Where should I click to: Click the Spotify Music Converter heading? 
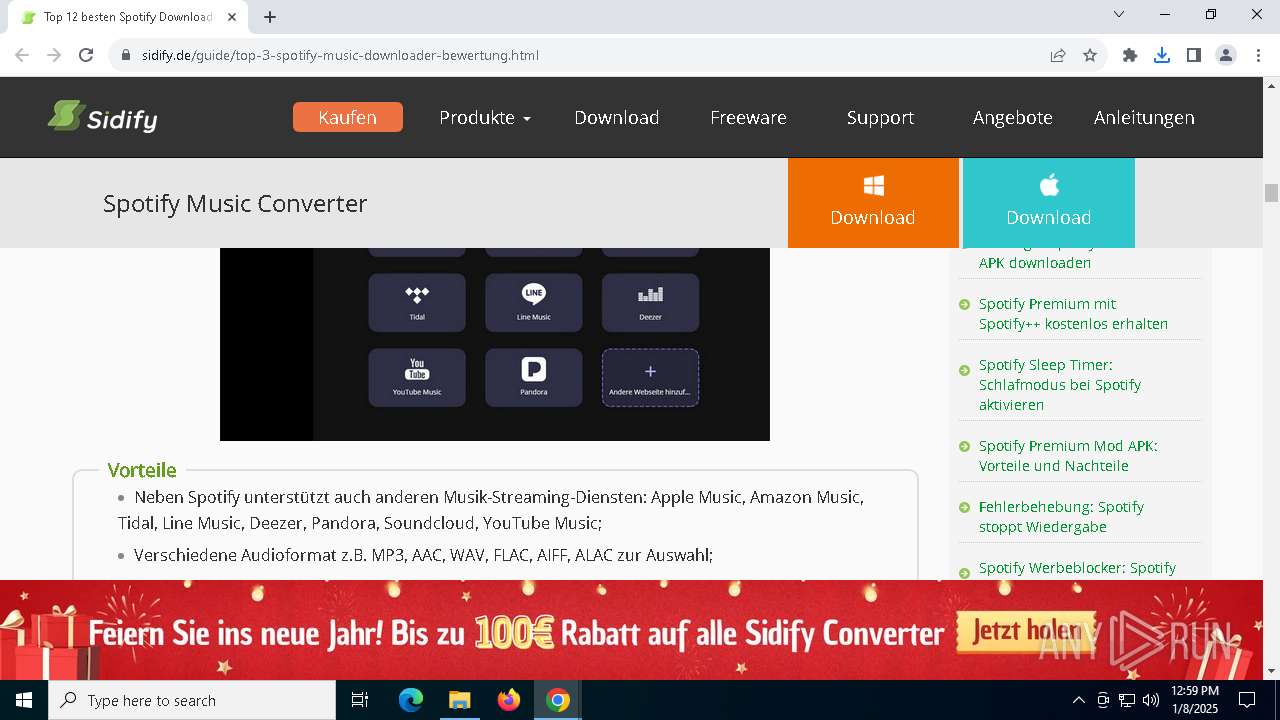click(235, 203)
